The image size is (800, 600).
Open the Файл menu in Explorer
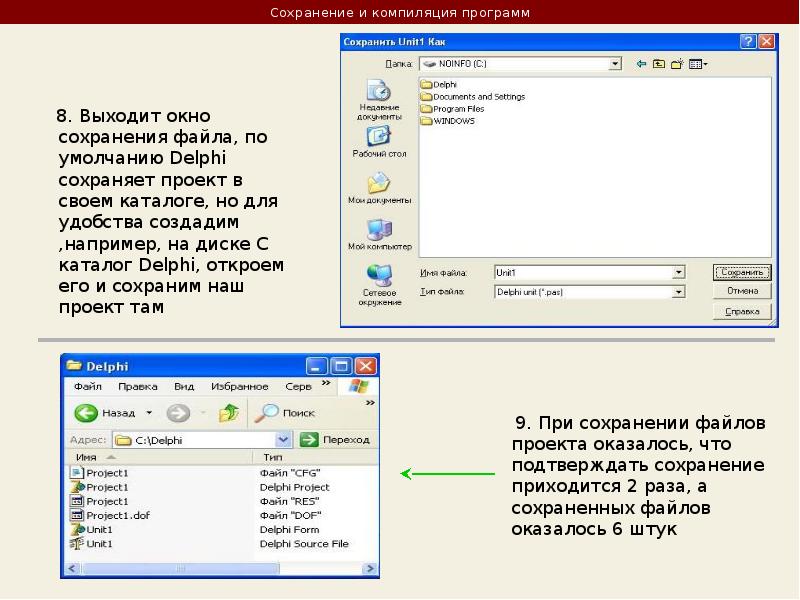point(87,386)
